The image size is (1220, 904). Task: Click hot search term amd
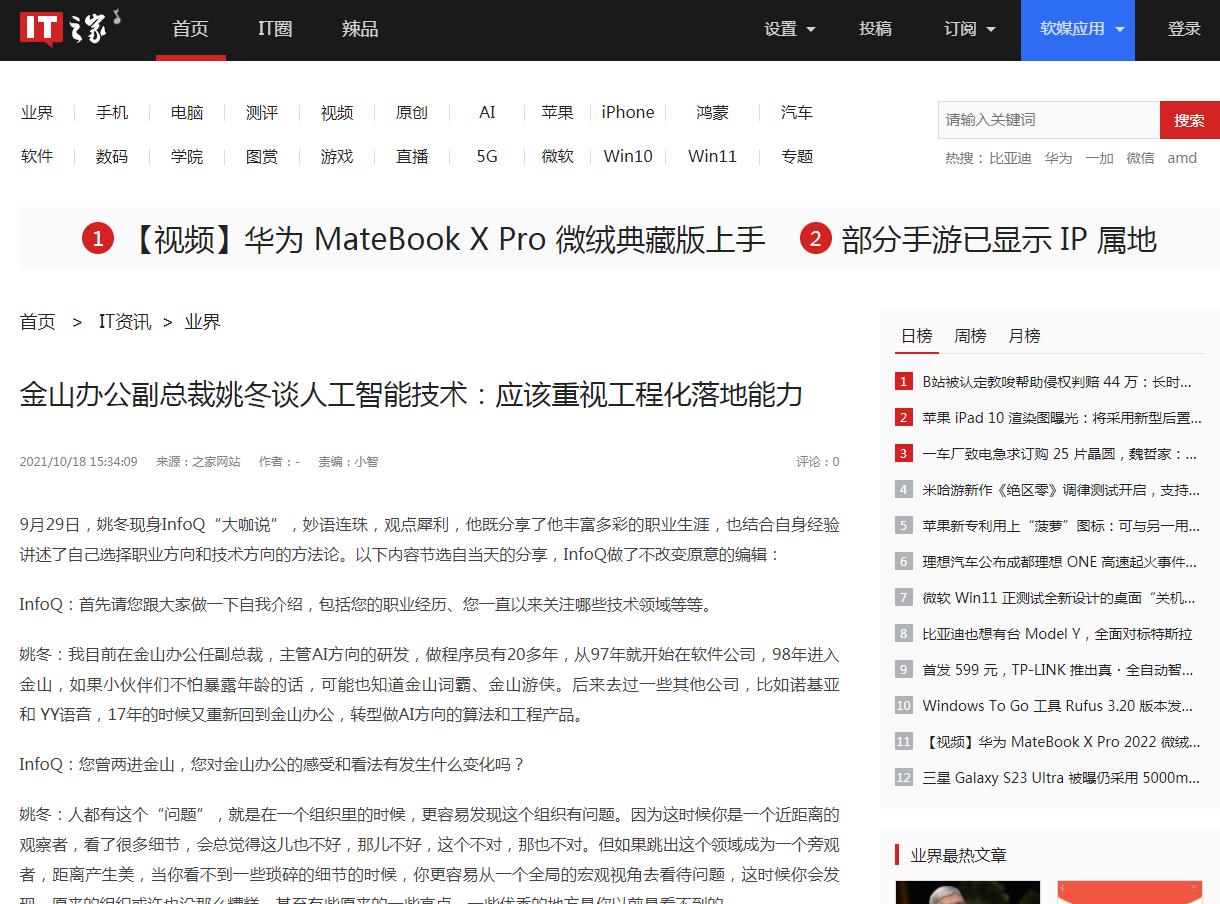pyautogui.click(x=1182, y=158)
